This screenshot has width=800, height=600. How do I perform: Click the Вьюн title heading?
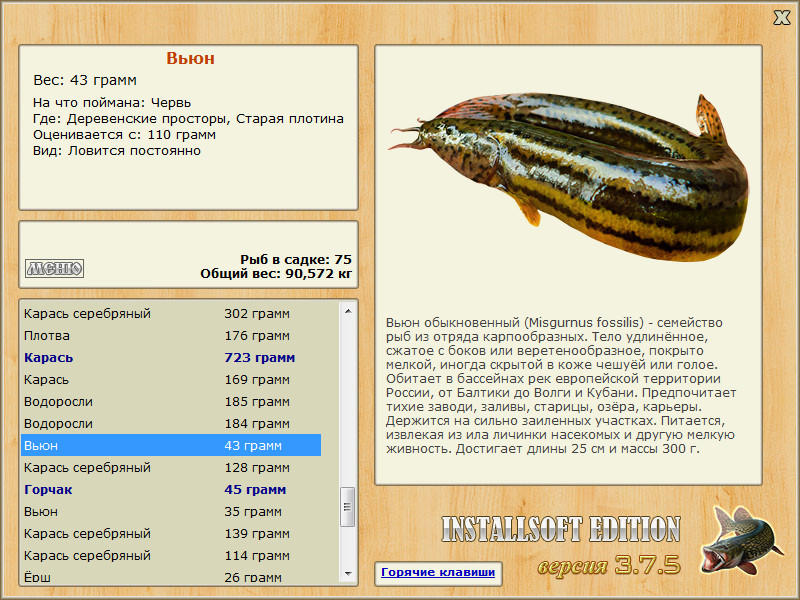pos(190,58)
